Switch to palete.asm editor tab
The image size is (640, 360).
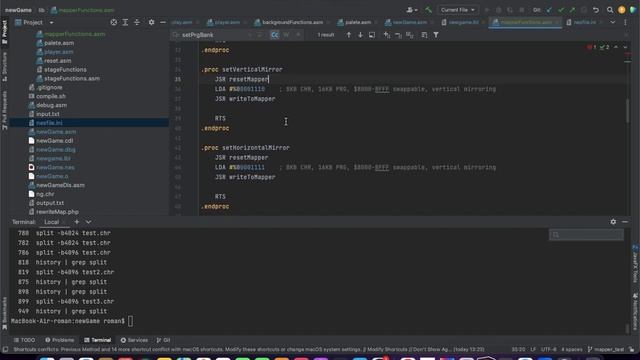click(354, 22)
